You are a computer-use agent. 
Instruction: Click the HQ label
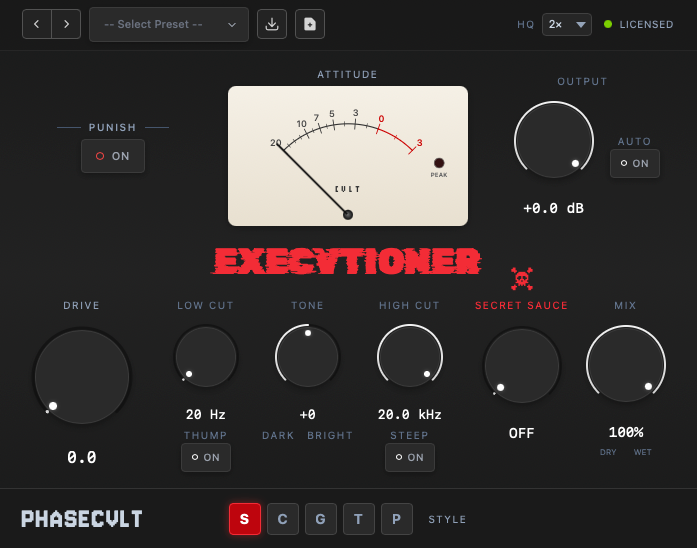pos(525,24)
